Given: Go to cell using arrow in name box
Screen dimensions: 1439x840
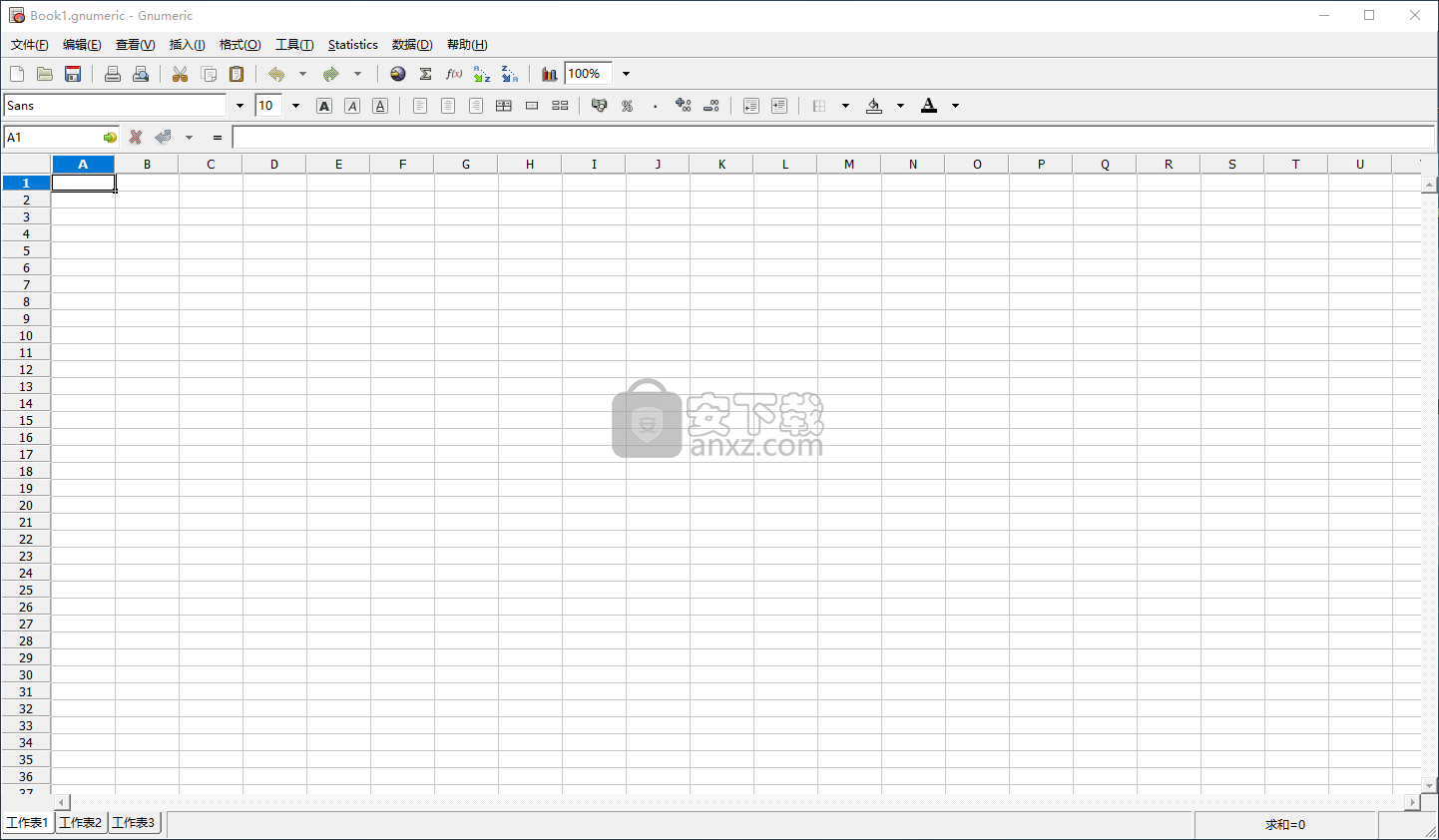Looking at the screenshot, I should (110, 138).
